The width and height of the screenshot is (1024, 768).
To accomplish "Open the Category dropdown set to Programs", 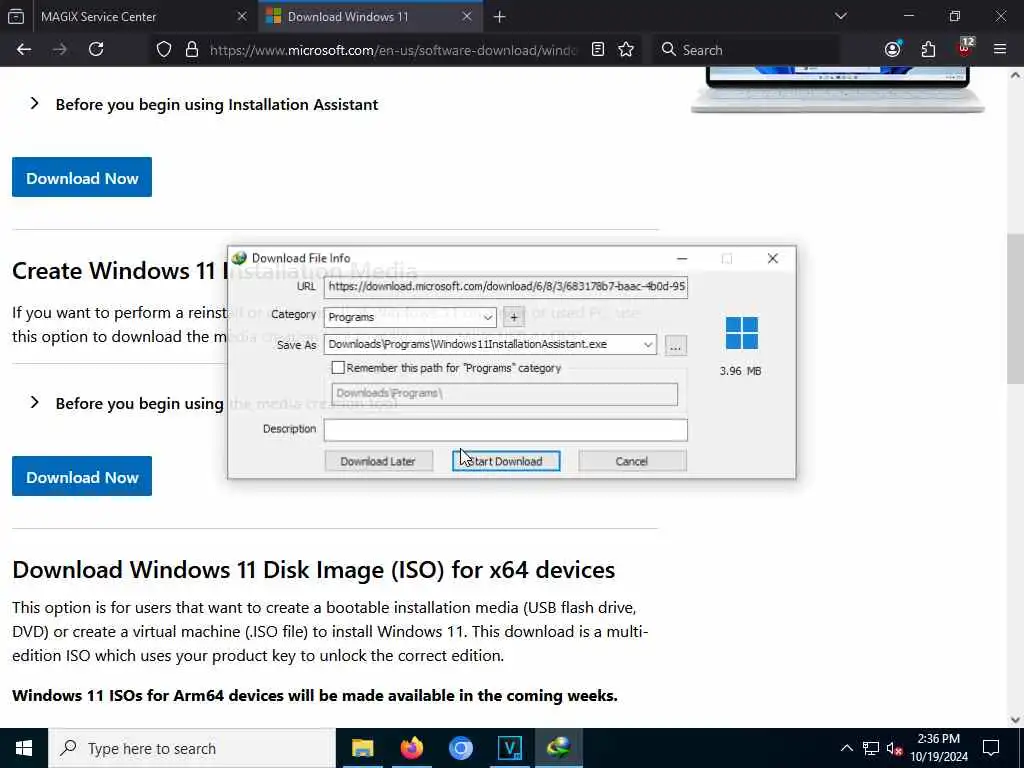I will 410,317.
